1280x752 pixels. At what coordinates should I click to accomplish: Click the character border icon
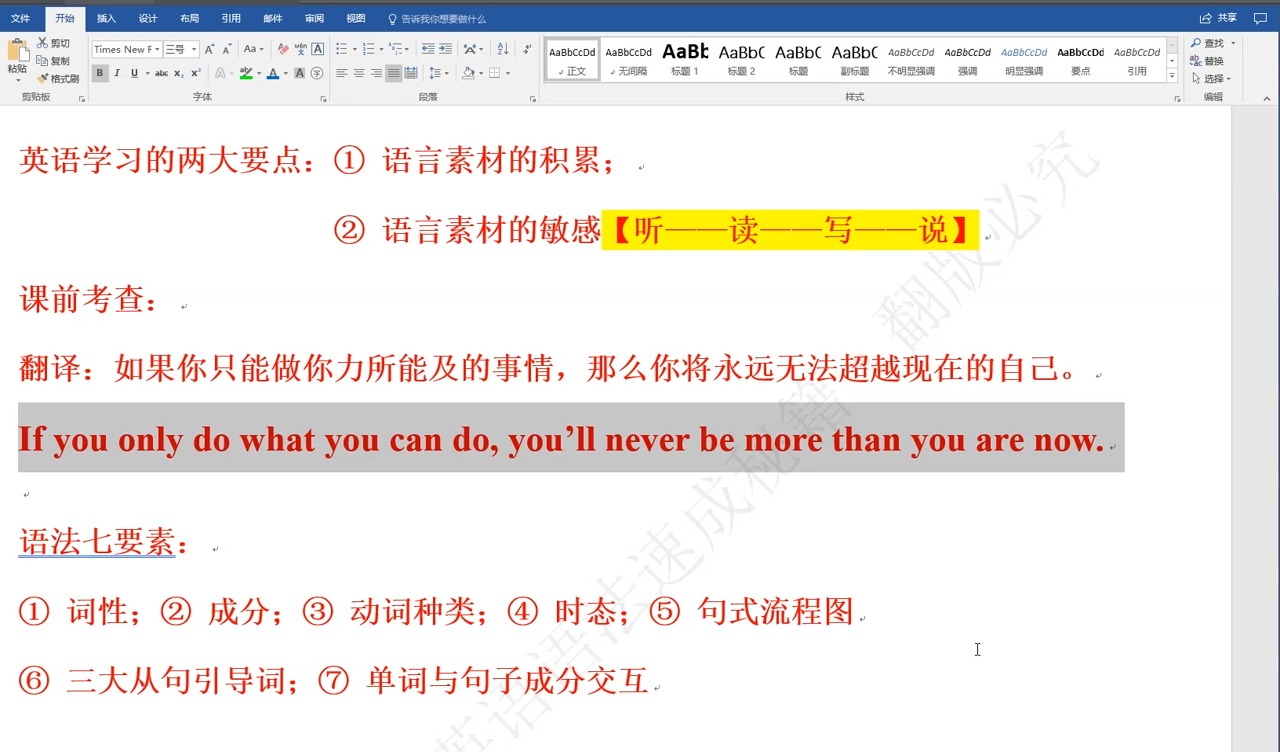point(318,49)
